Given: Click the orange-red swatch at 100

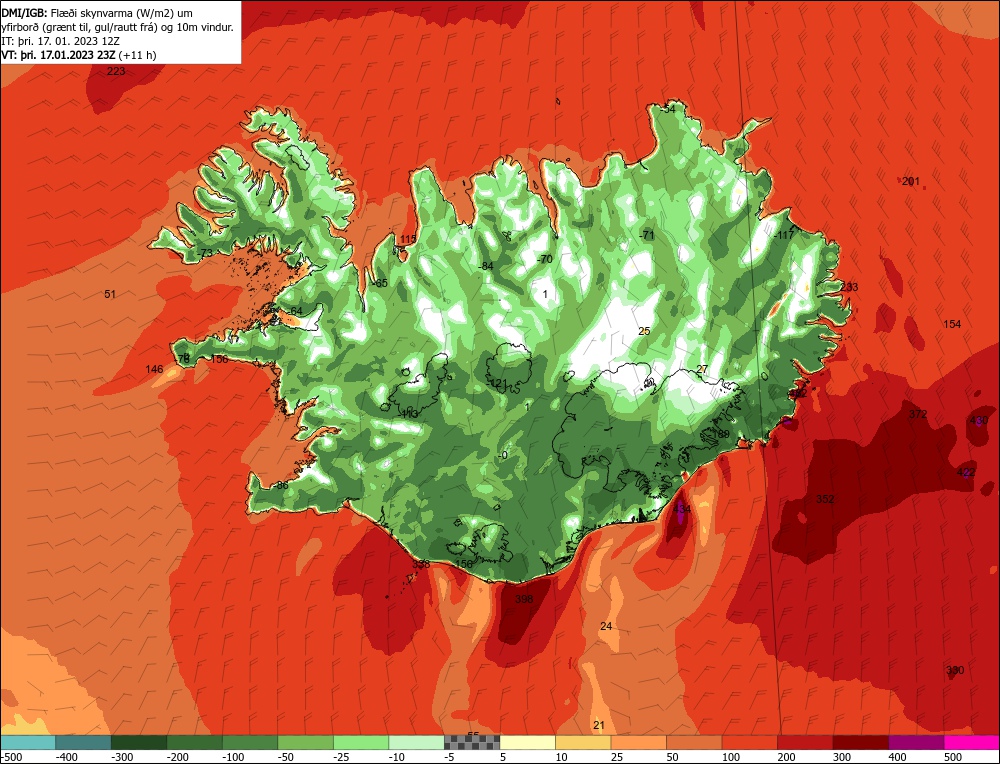Looking at the screenshot, I should click(x=749, y=742).
